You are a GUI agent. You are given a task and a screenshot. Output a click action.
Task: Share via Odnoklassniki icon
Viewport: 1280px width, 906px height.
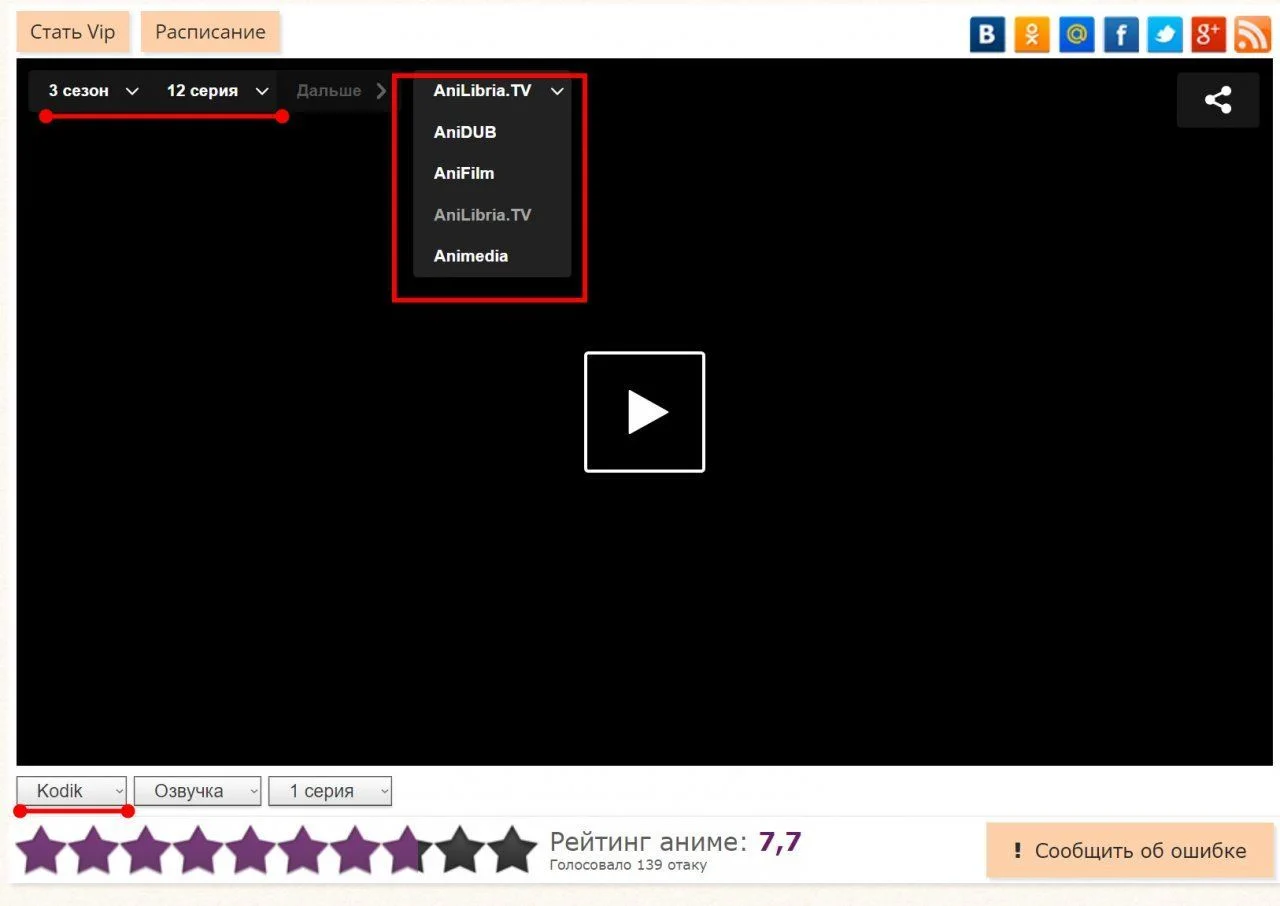pos(1032,35)
